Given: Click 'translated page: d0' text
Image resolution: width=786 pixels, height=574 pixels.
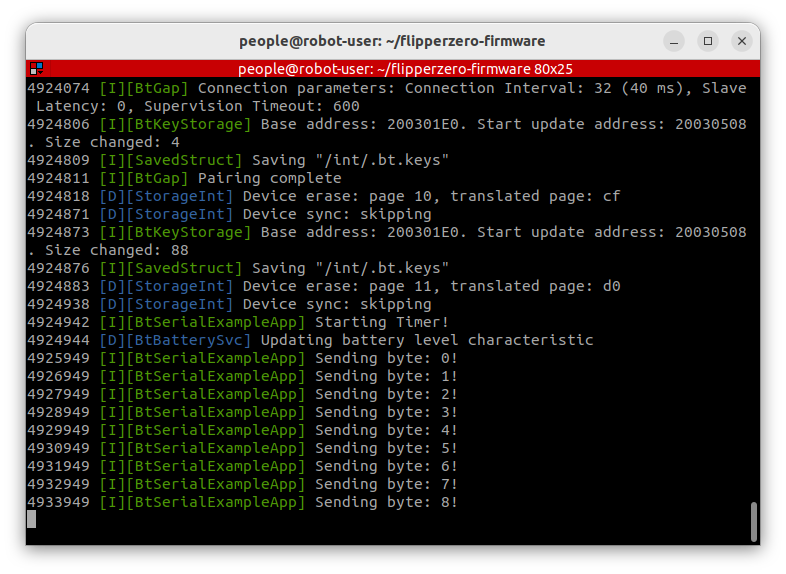Looking at the screenshot, I should 535,286.
